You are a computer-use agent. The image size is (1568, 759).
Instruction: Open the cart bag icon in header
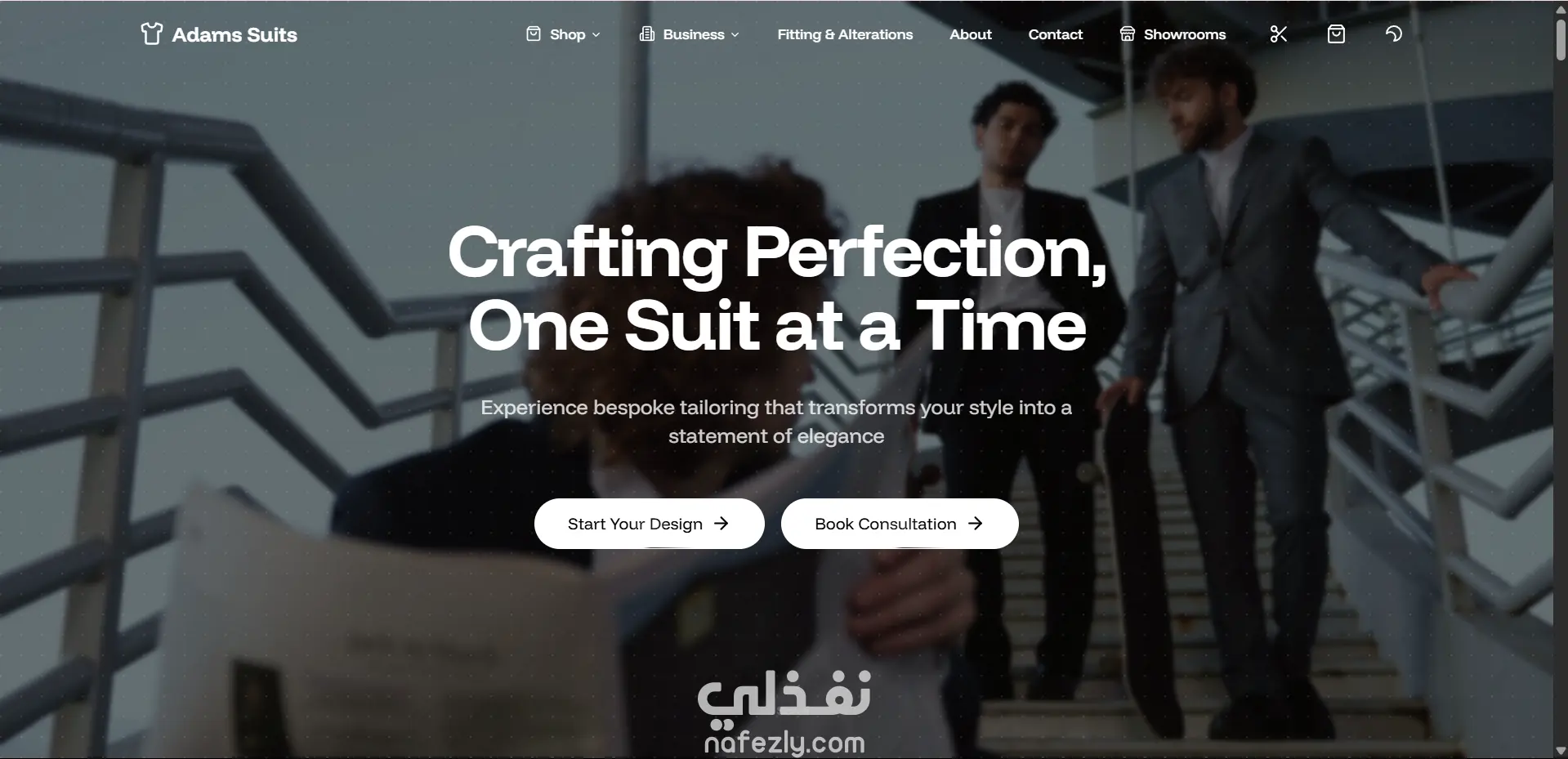pyautogui.click(x=1336, y=33)
